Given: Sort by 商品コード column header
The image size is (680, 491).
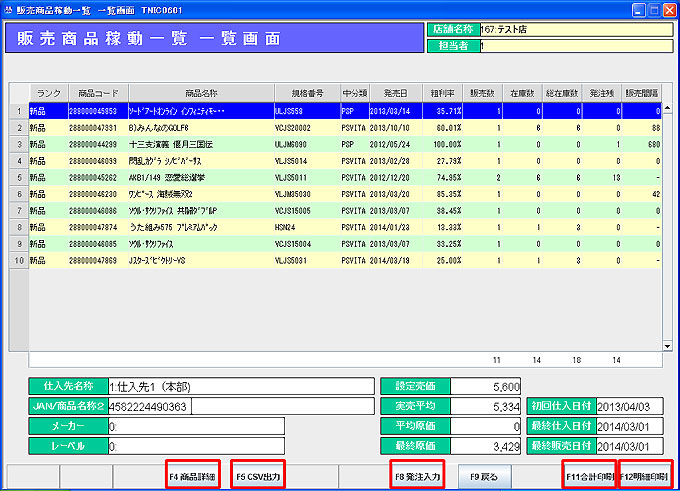Looking at the screenshot, I should point(97,92).
